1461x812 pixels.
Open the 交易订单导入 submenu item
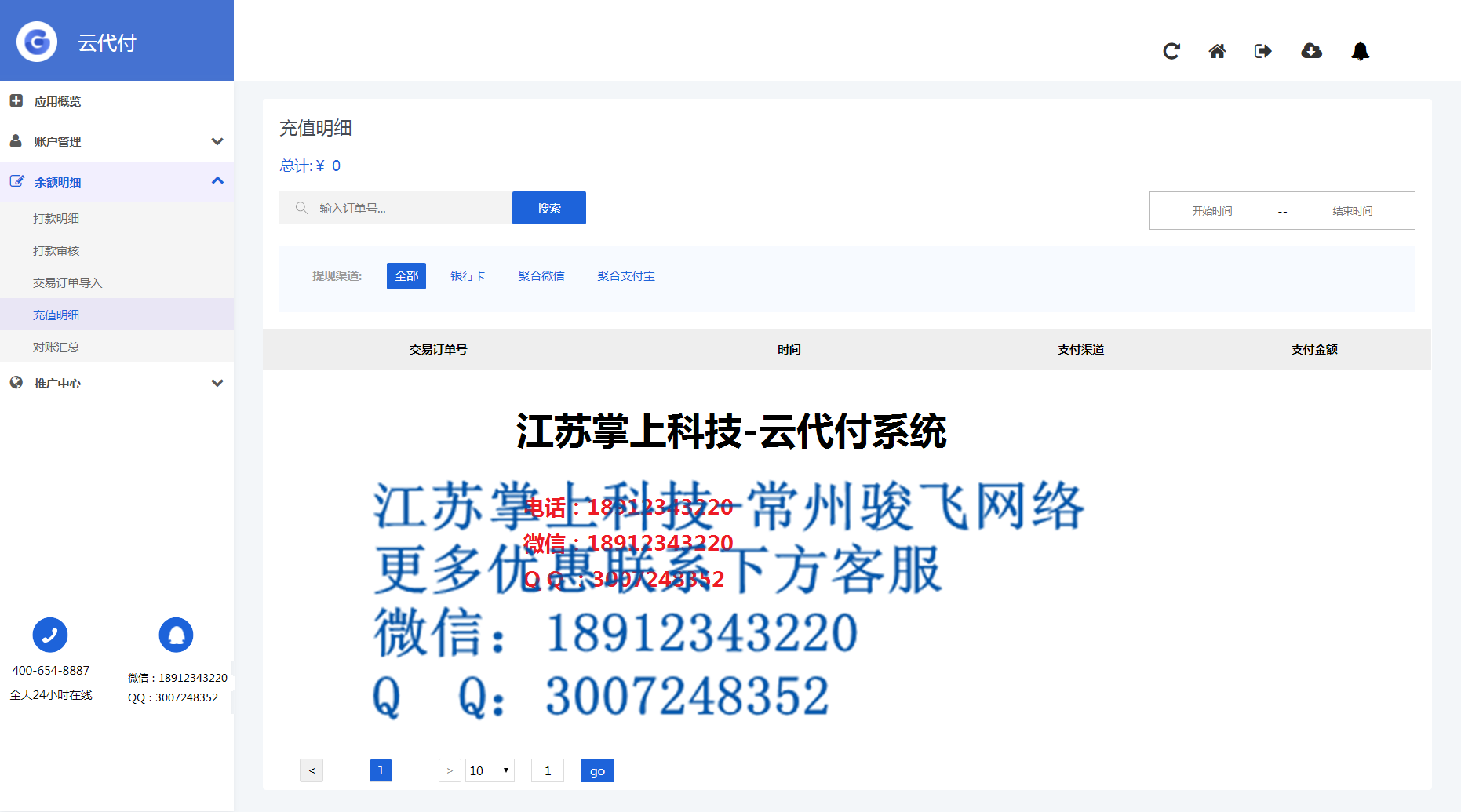coord(67,282)
